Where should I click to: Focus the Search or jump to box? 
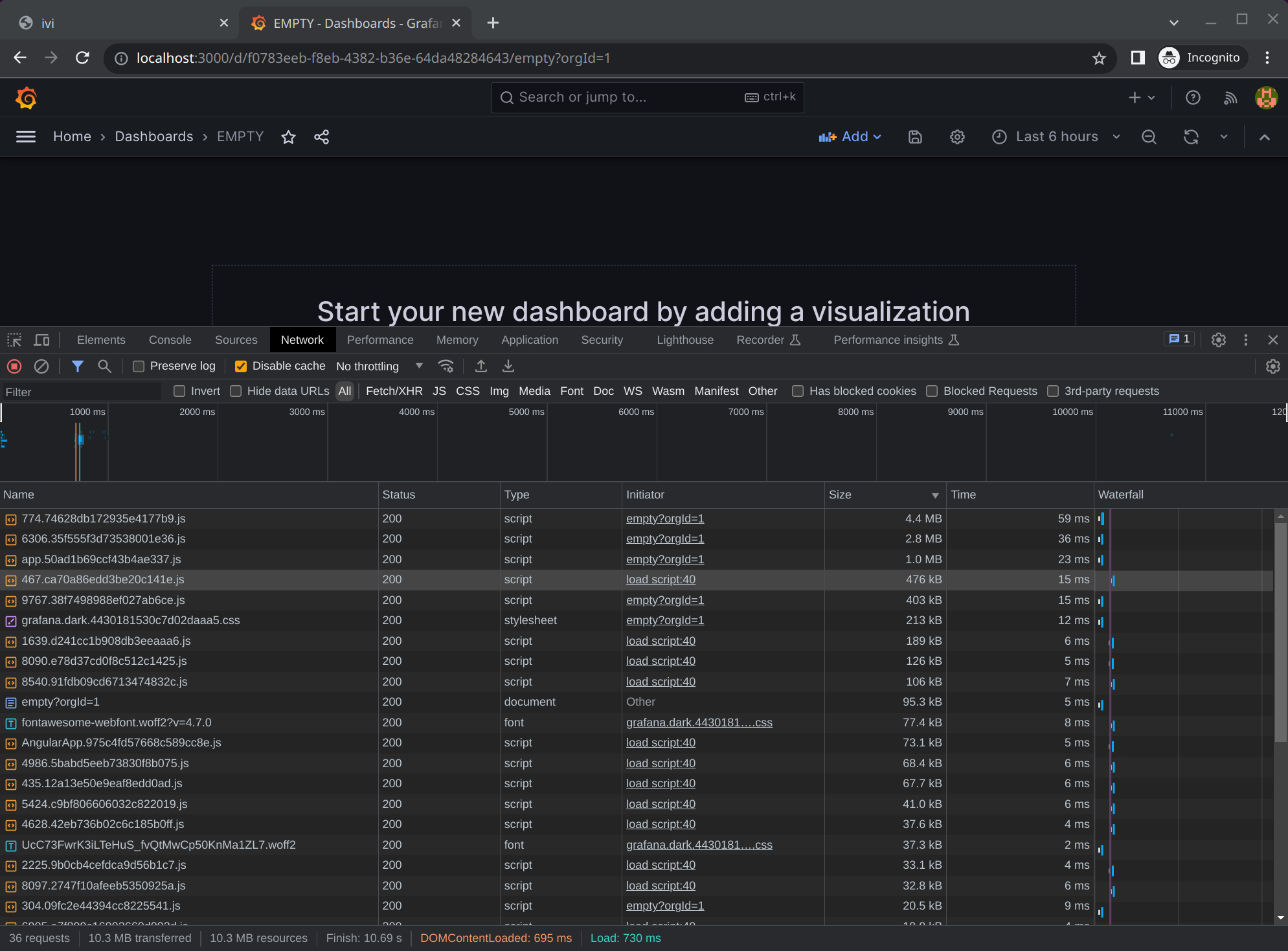coord(648,98)
